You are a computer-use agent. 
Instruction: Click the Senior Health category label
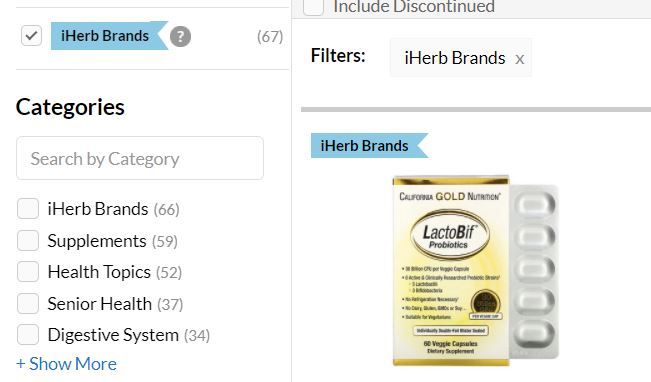coord(99,304)
